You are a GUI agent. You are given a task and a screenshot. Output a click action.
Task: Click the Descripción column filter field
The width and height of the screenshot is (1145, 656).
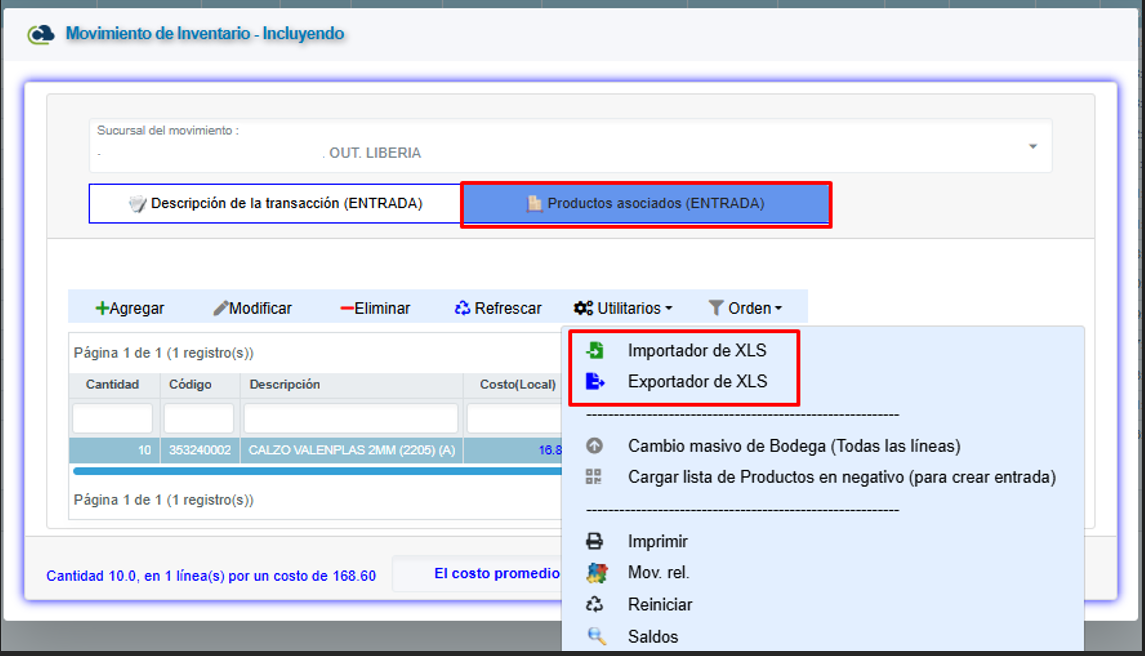click(x=351, y=418)
